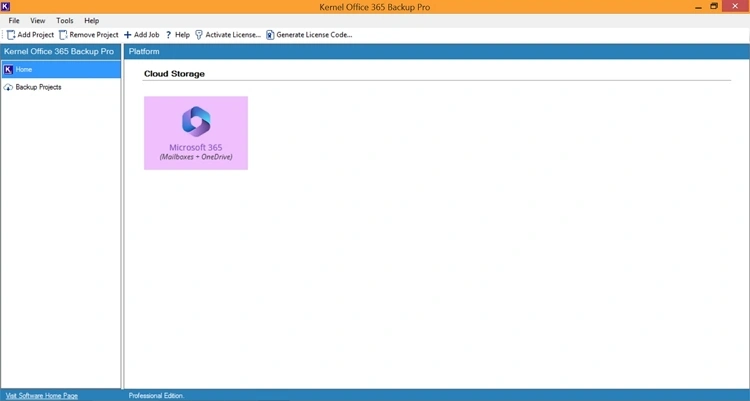Open the Visit Software Home Page link
750x401 pixels.
click(42, 396)
